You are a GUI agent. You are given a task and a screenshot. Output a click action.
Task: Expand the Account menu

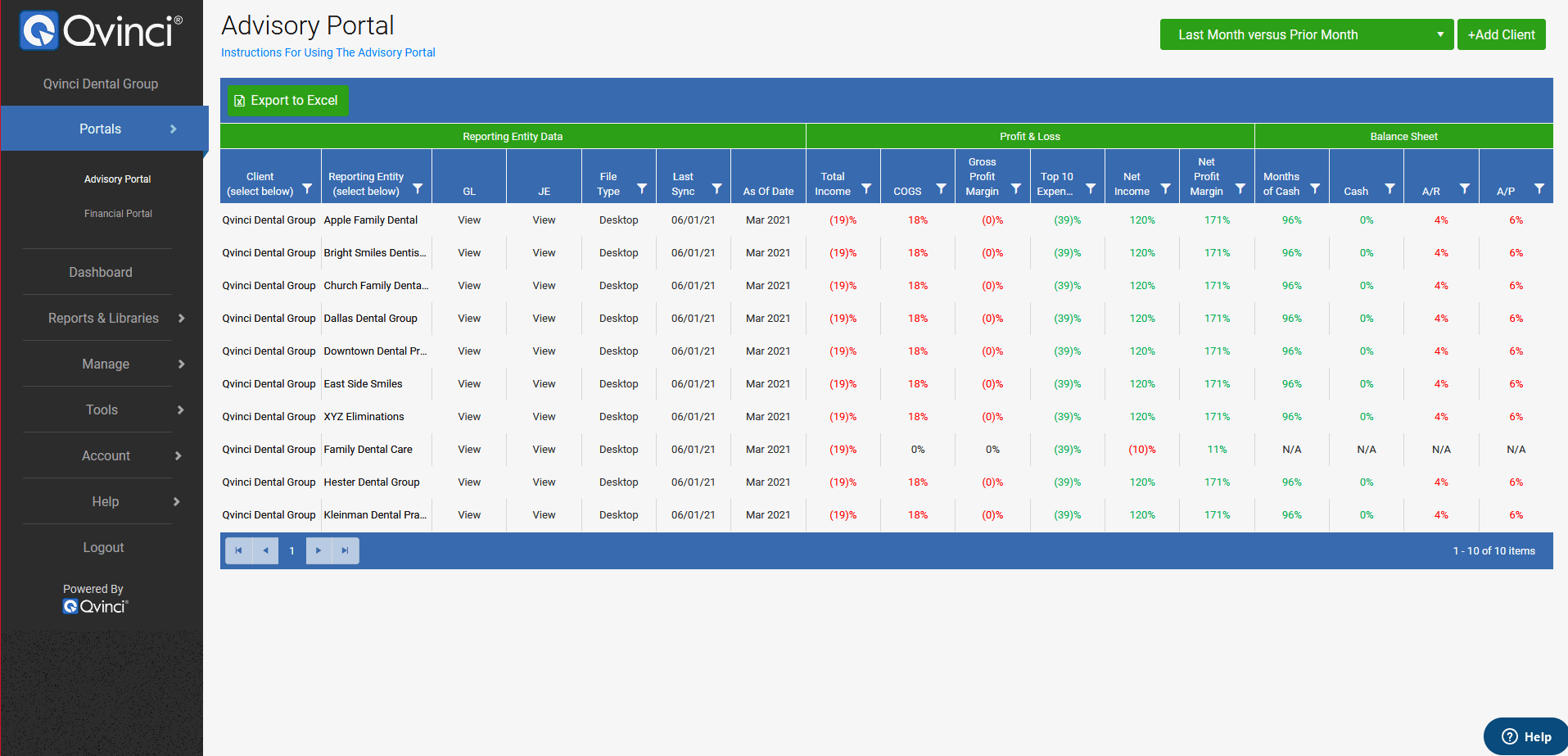click(104, 455)
